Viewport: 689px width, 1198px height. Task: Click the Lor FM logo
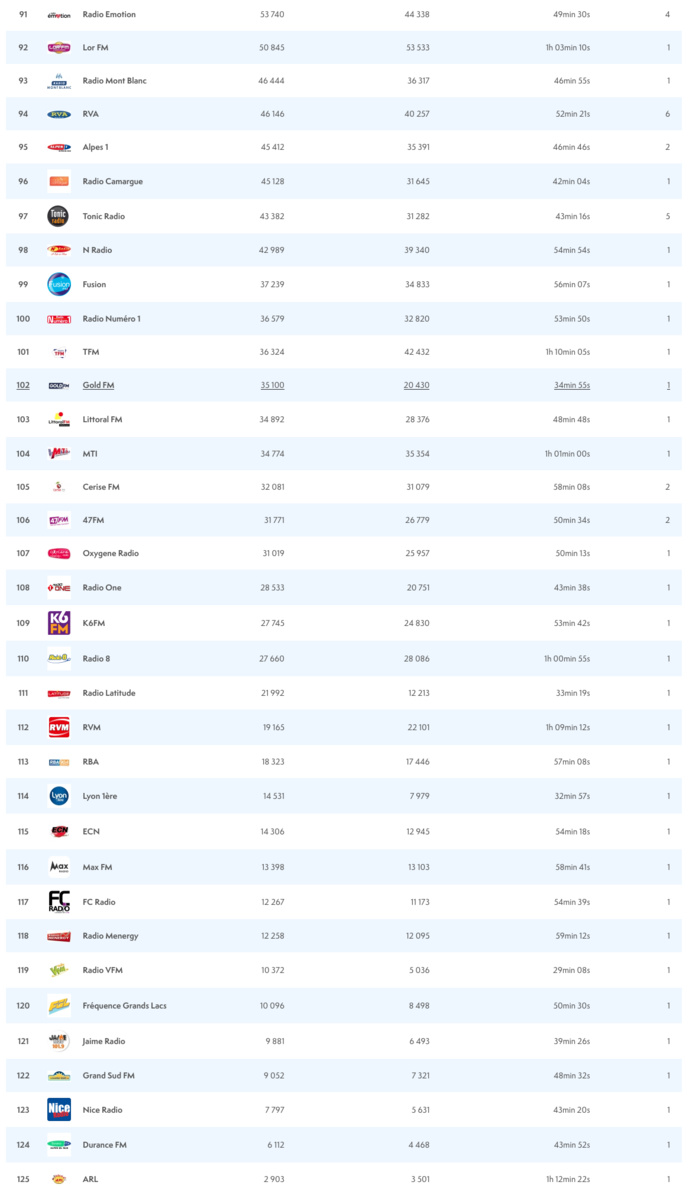coord(59,47)
